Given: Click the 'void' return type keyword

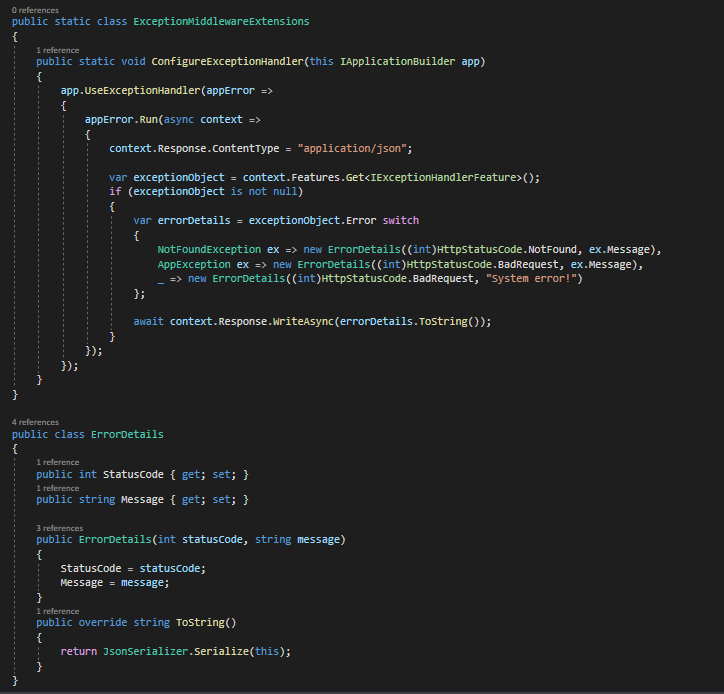Looking at the screenshot, I should (x=133, y=61).
